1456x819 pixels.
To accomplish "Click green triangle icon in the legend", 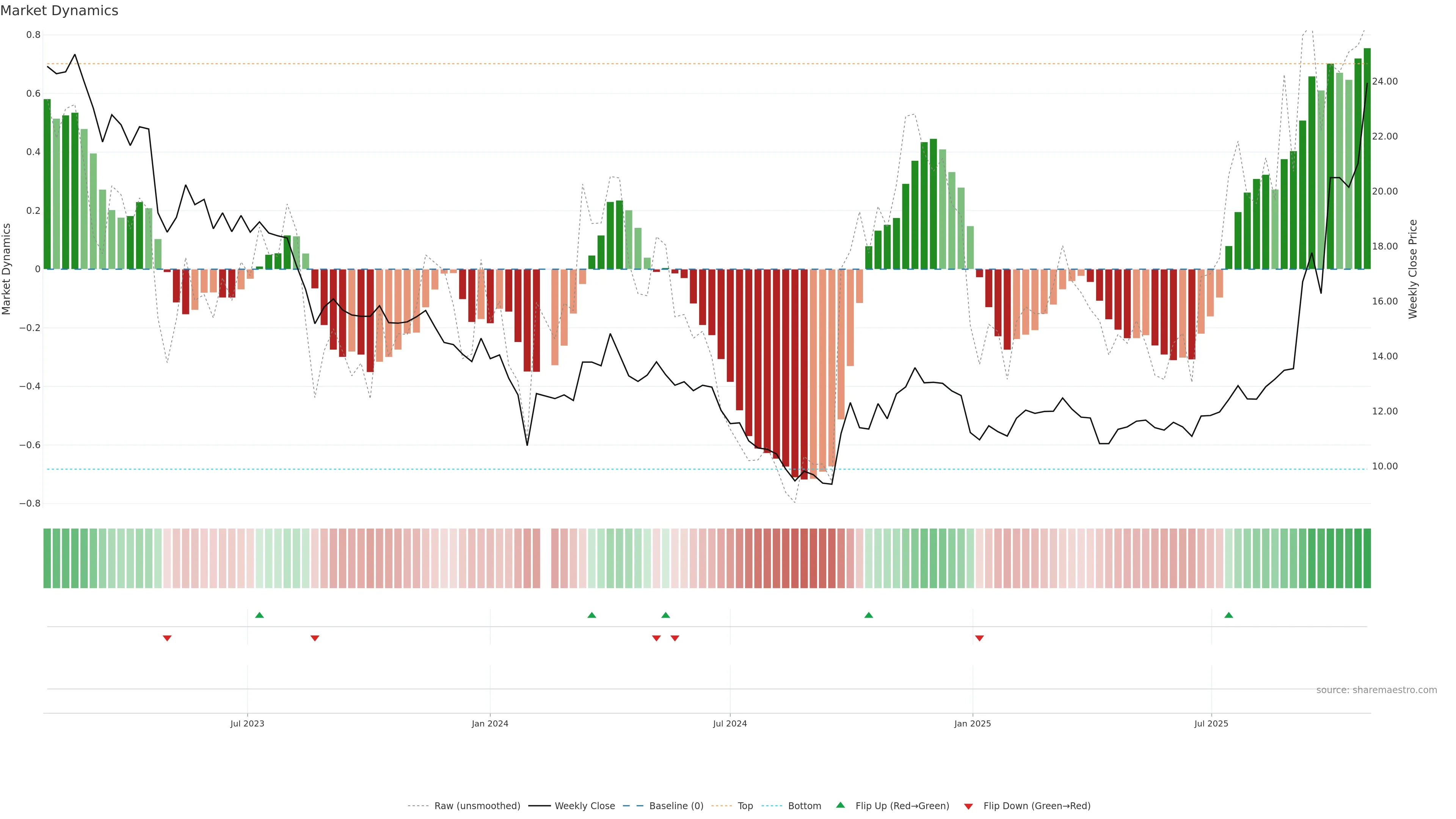I will click(x=841, y=805).
